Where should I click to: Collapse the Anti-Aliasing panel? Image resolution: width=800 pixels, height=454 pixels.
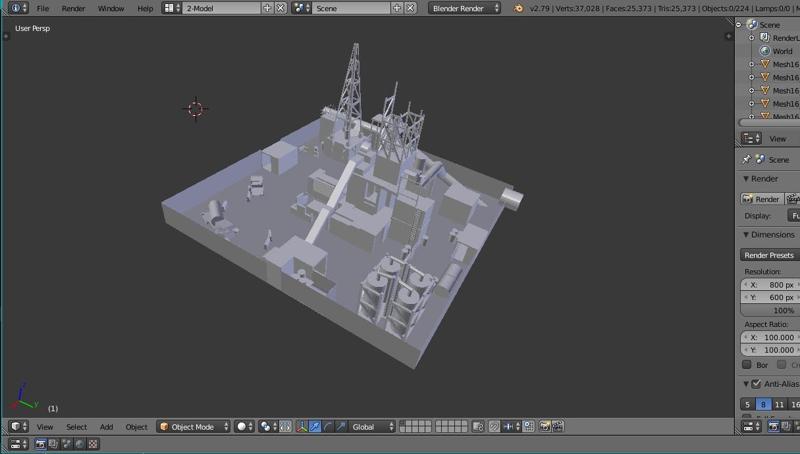[x=746, y=384]
